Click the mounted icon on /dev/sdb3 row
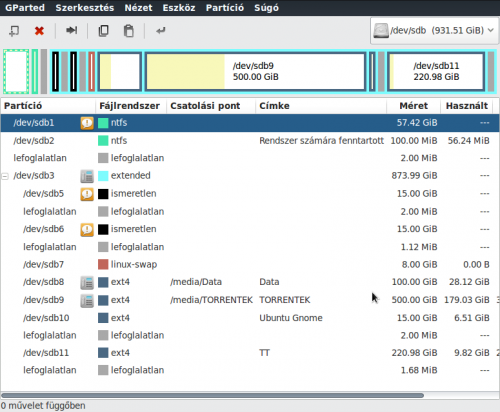The image size is (500, 412). click(x=87, y=176)
